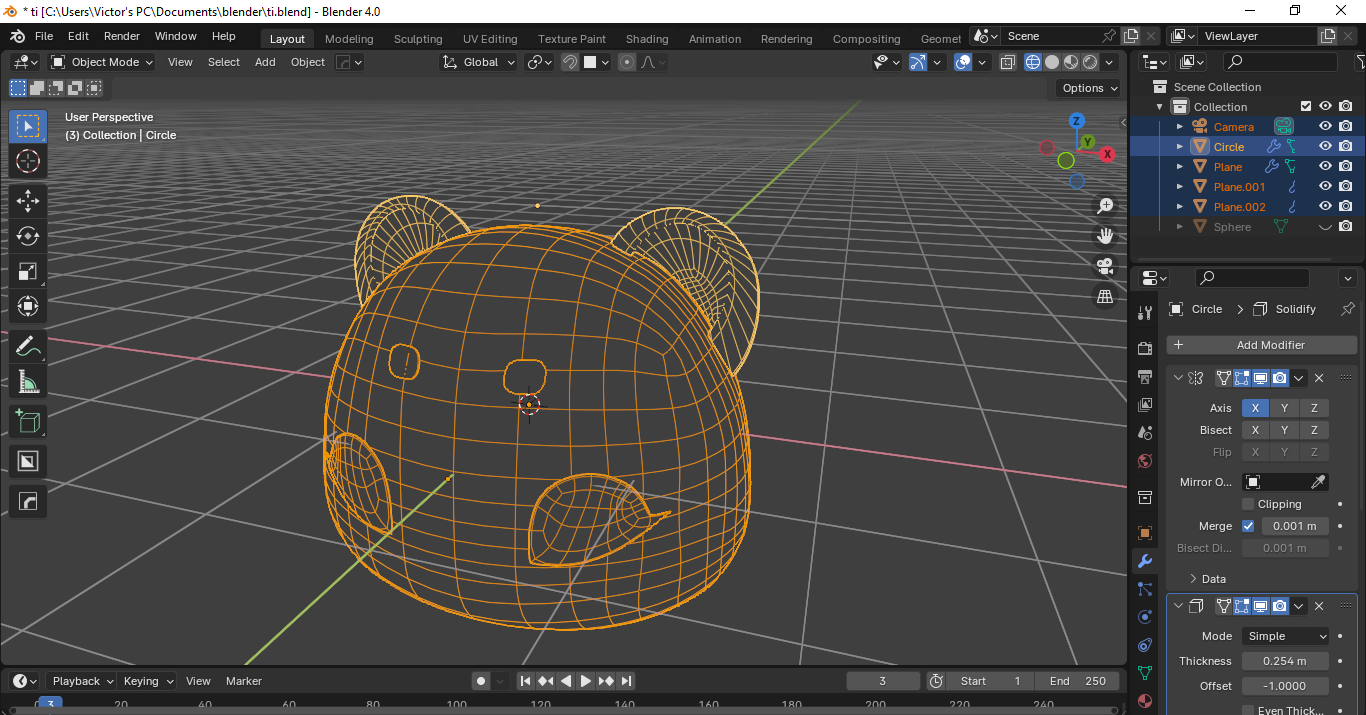Open the Playback dropdown in timeline
This screenshot has height=715, width=1366.
(82, 681)
